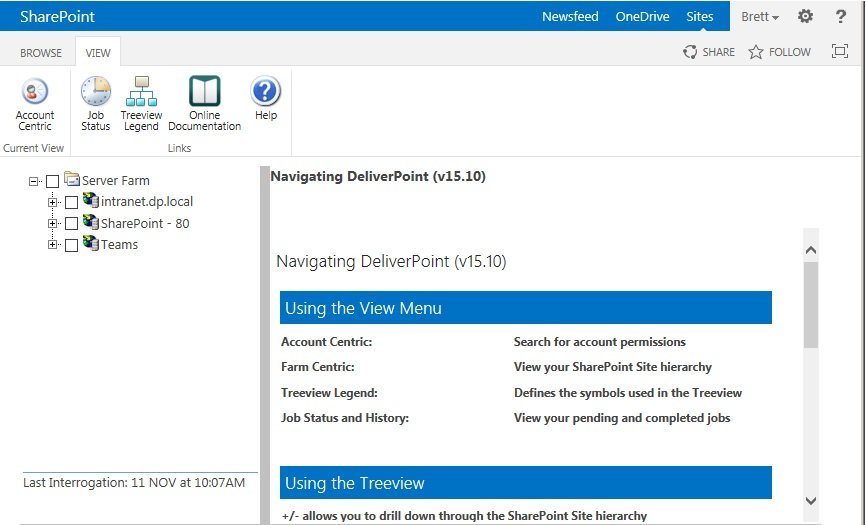
Task: Open Newsfeed in the top bar
Action: tap(570, 17)
